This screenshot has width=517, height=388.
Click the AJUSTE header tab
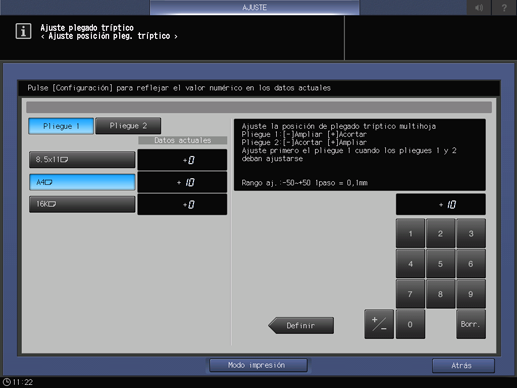coord(255,7)
